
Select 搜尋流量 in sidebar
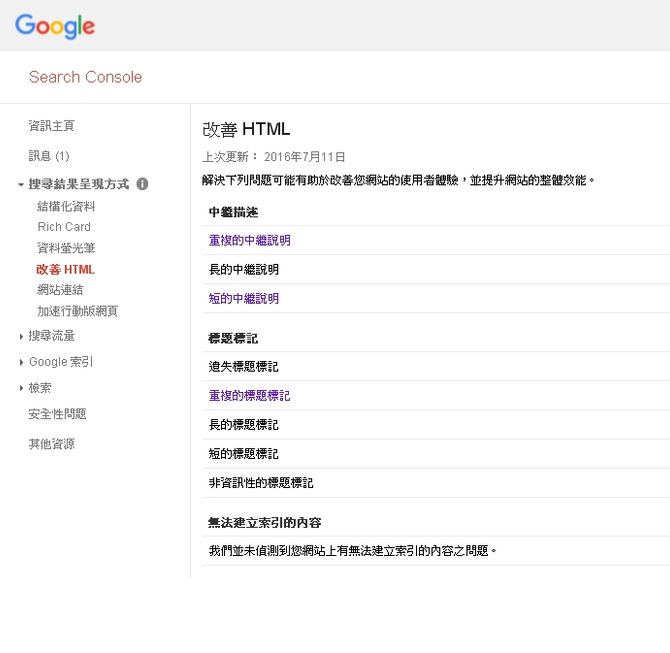[52, 336]
